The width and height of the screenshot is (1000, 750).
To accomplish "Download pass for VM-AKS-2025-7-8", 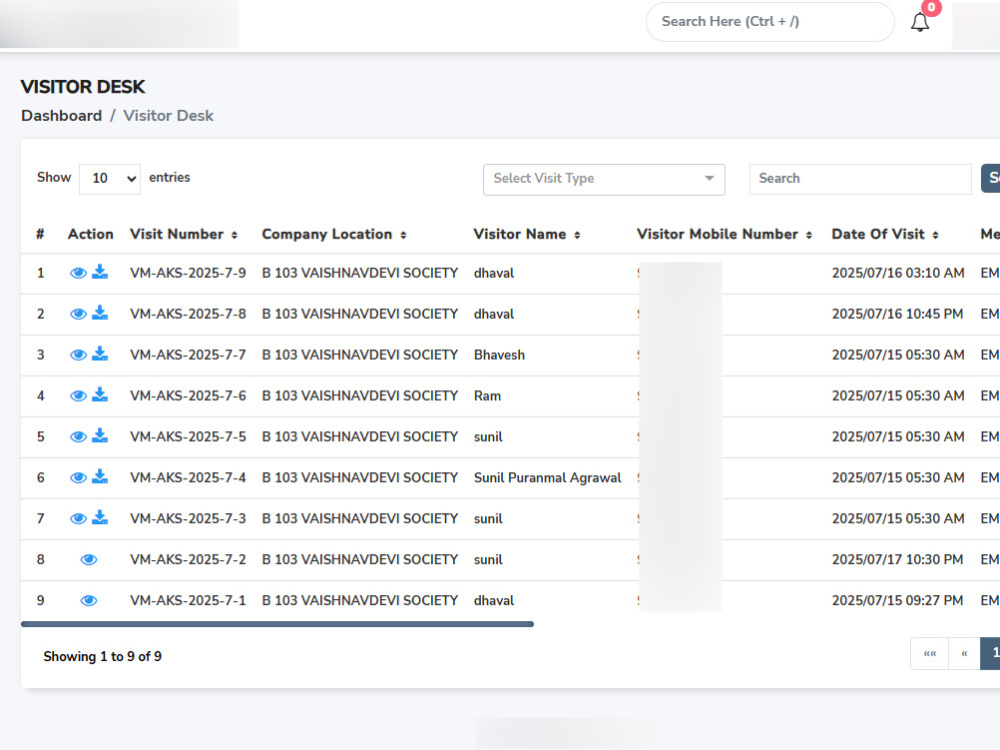I will pos(100,312).
